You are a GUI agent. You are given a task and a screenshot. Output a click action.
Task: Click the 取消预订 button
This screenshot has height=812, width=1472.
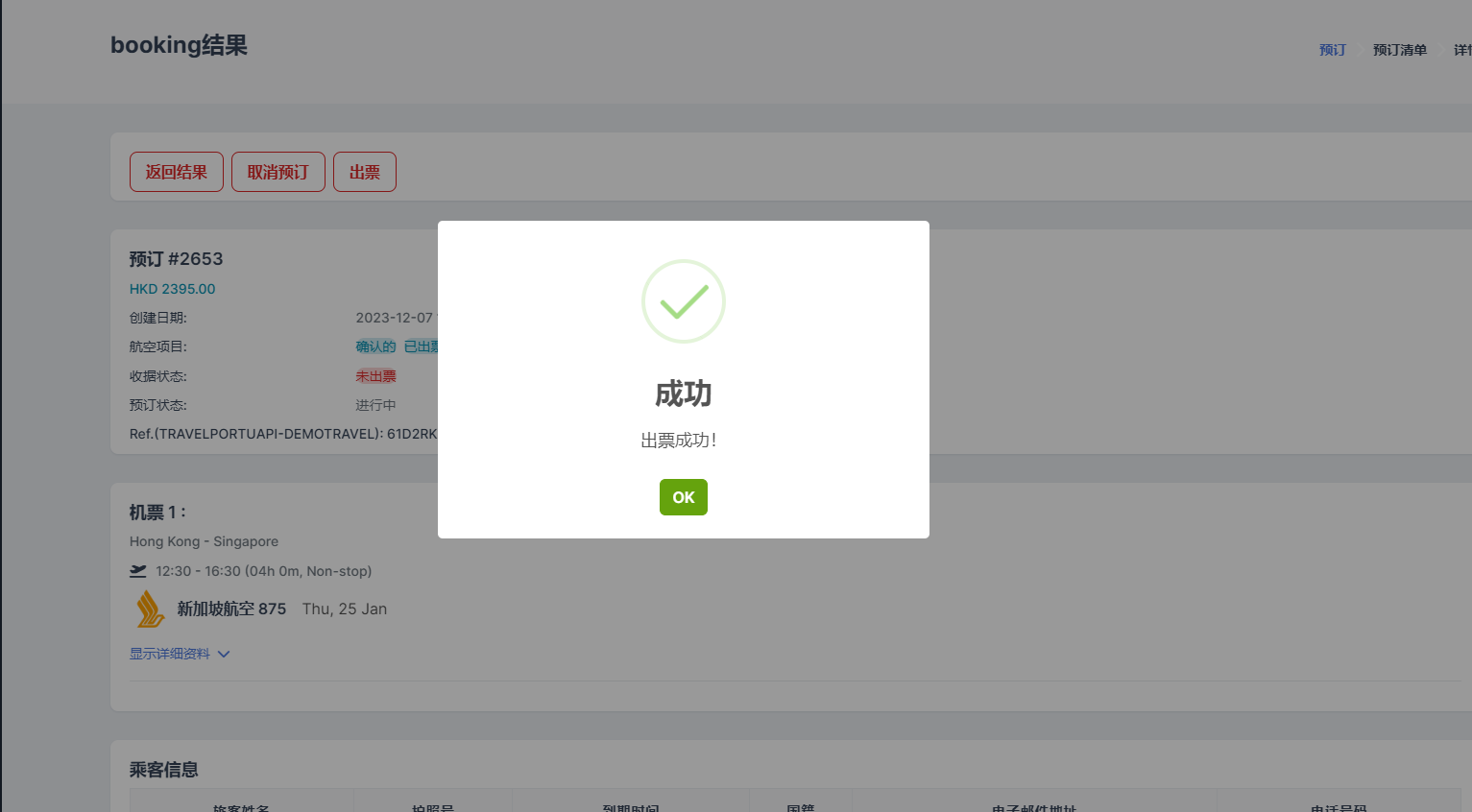278,172
